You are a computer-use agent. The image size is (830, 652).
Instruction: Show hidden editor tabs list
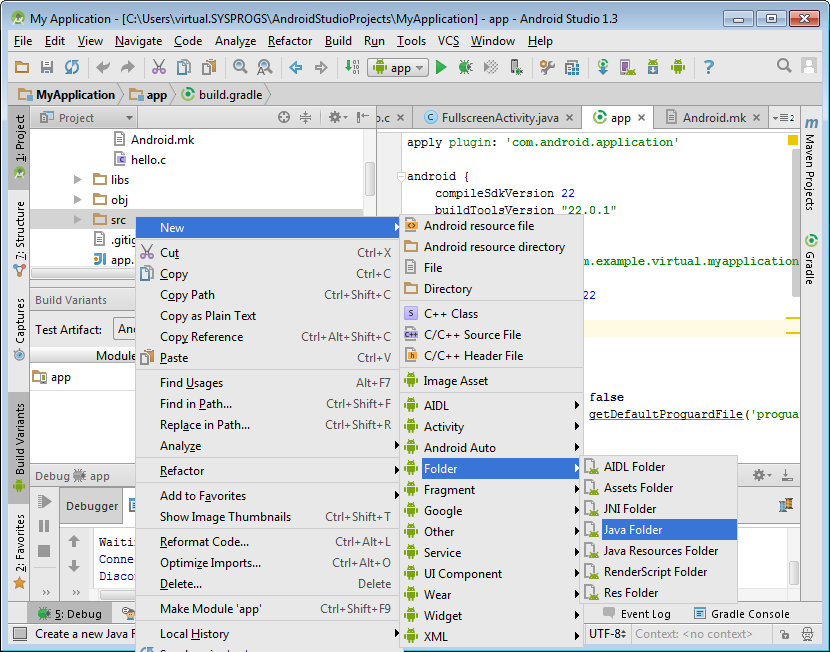click(x=784, y=117)
